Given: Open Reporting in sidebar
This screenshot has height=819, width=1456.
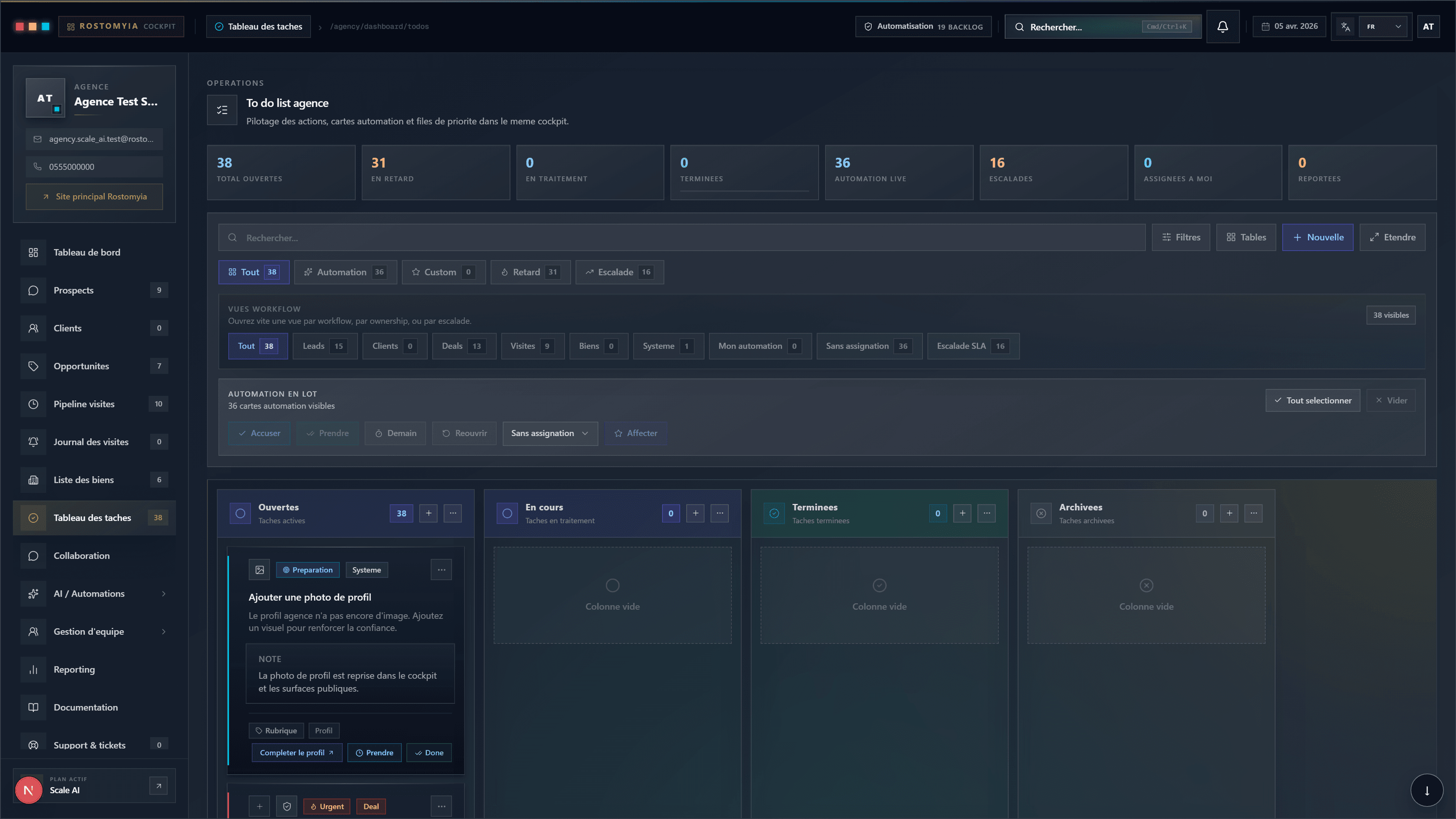Looking at the screenshot, I should click(x=95, y=669).
